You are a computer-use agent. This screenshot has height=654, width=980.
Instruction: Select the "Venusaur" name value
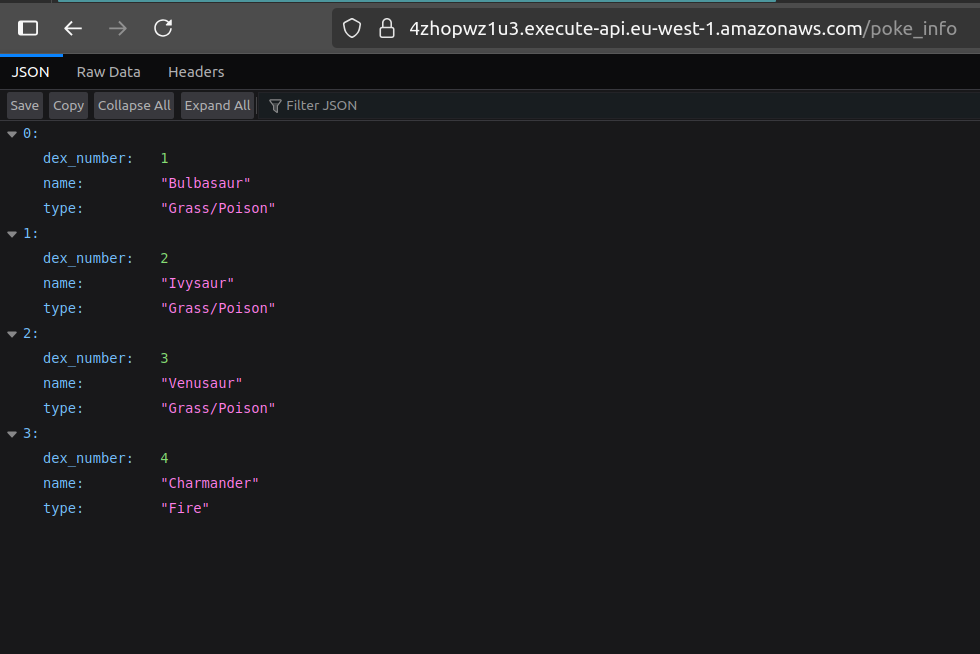point(201,383)
